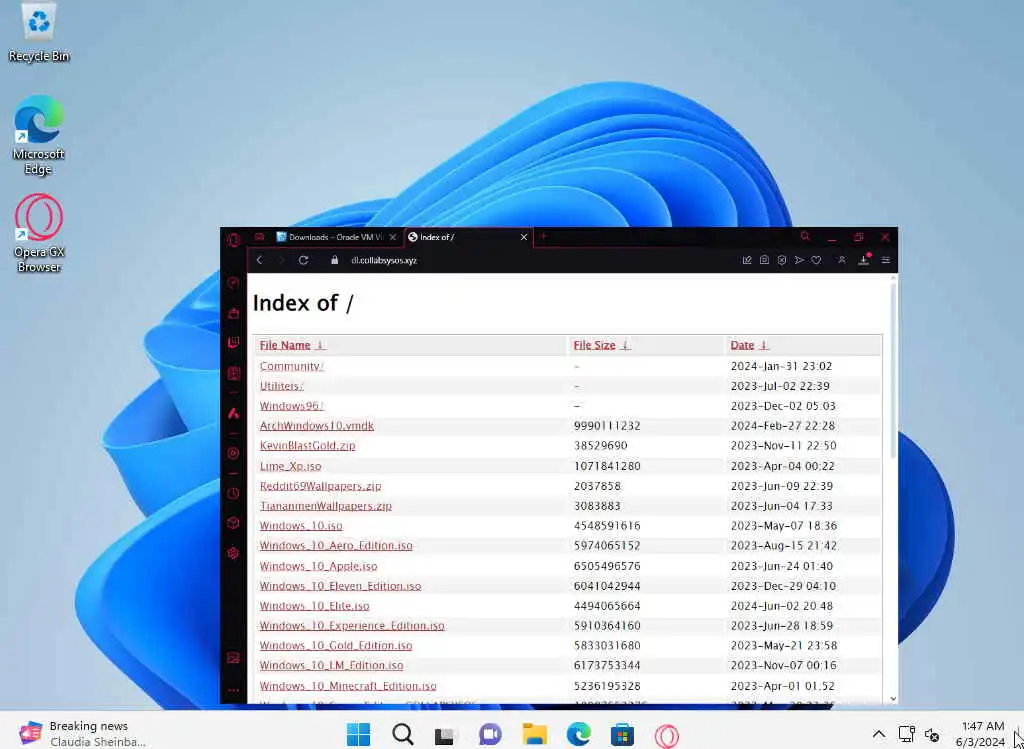This screenshot has width=1024, height=749.
Task: Open the GX Control speedometer sidebar panel
Action: click(233, 283)
